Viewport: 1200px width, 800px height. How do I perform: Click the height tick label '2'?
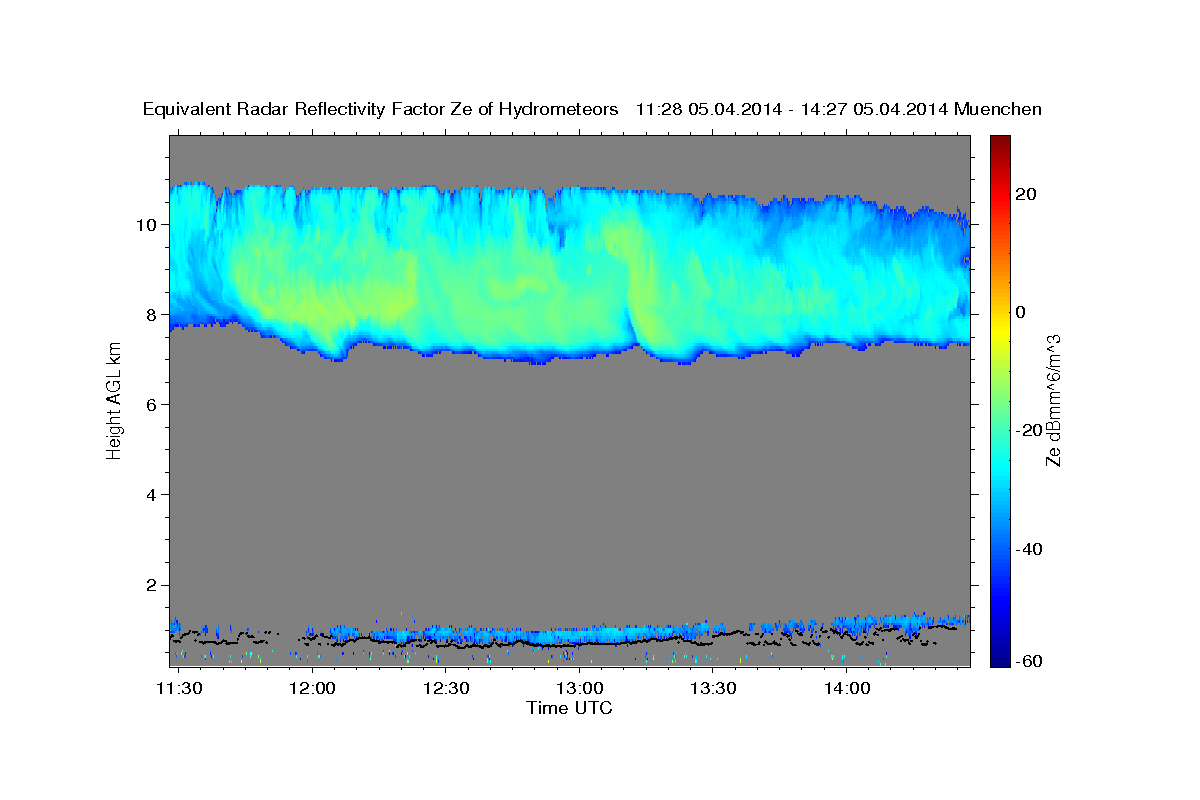(x=153, y=585)
